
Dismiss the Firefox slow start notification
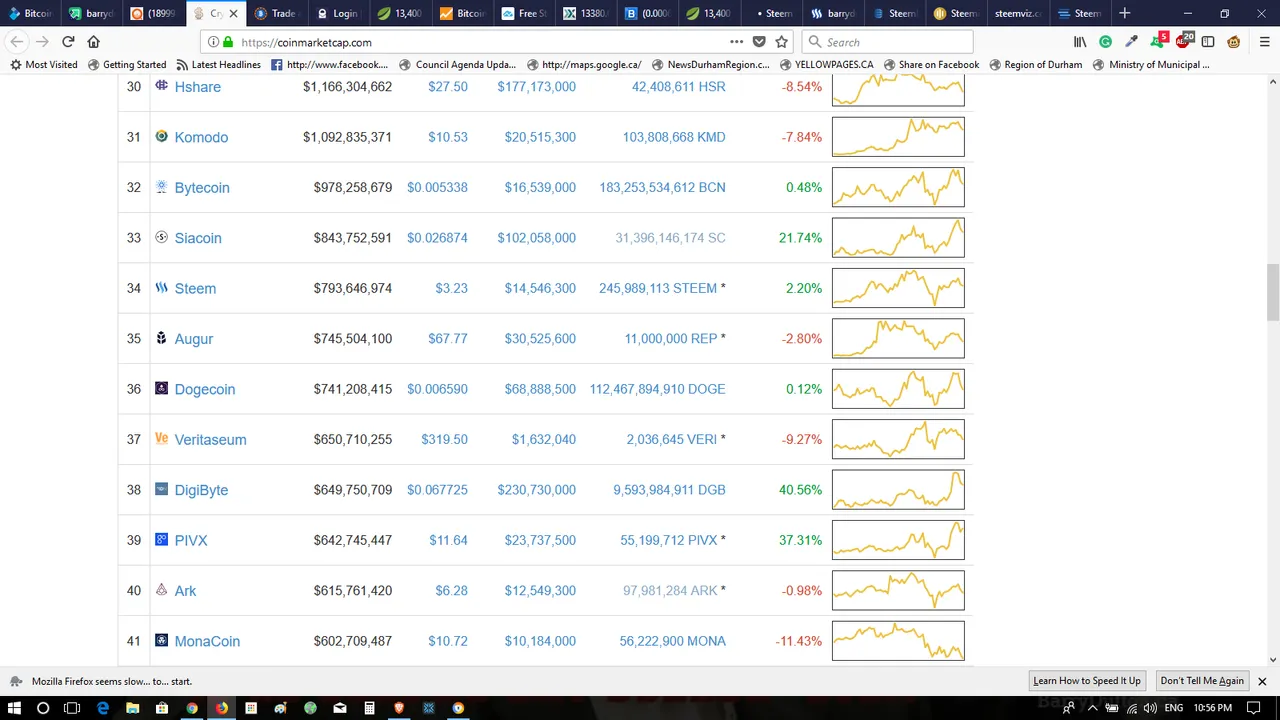tap(1262, 681)
